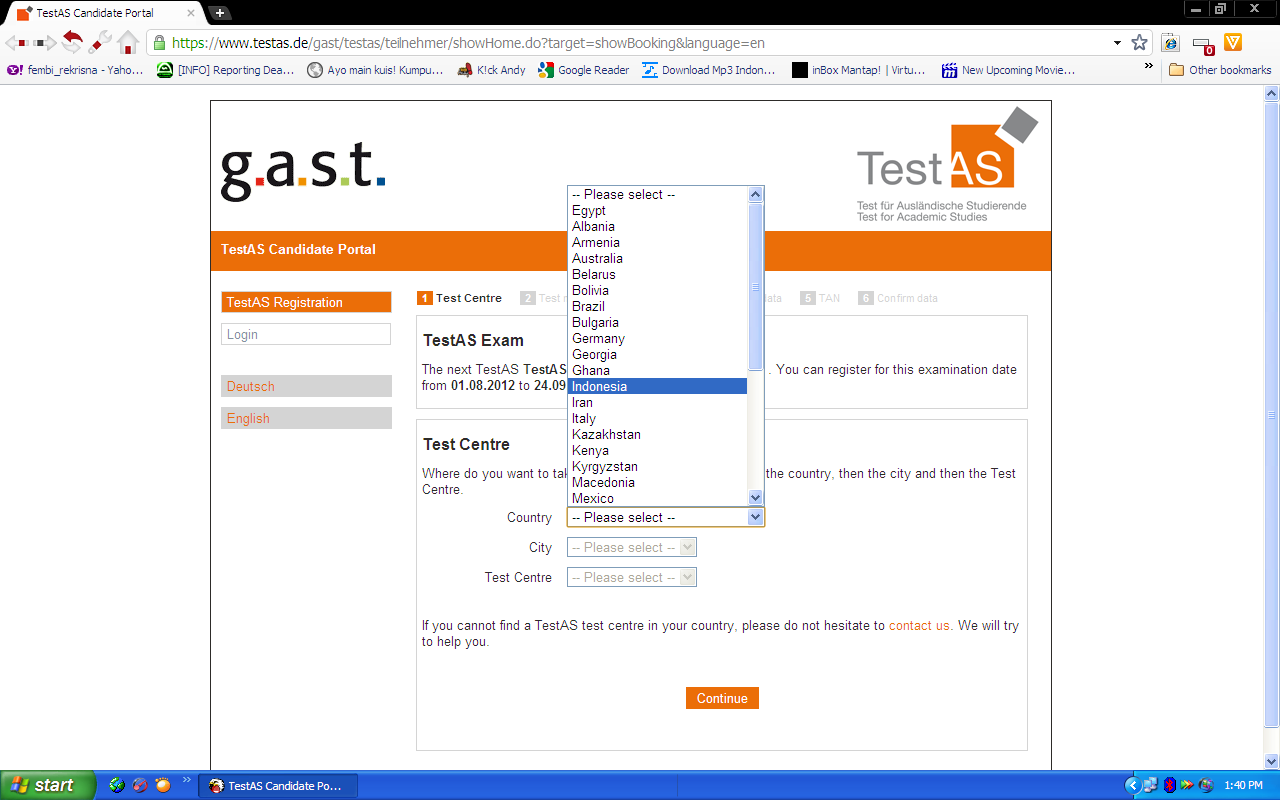Click the Login sidebar item
This screenshot has width=1280, height=800.
306,334
